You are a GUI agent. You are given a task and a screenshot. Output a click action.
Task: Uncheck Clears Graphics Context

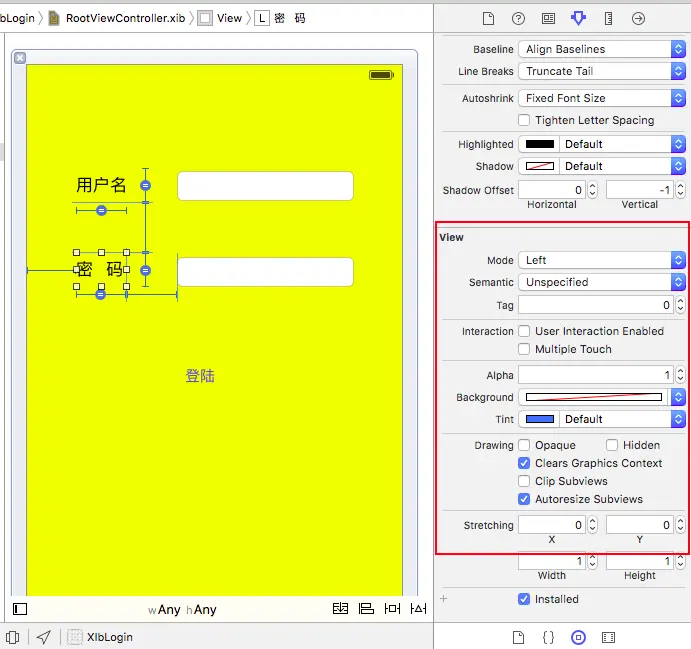[x=524, y=463]
